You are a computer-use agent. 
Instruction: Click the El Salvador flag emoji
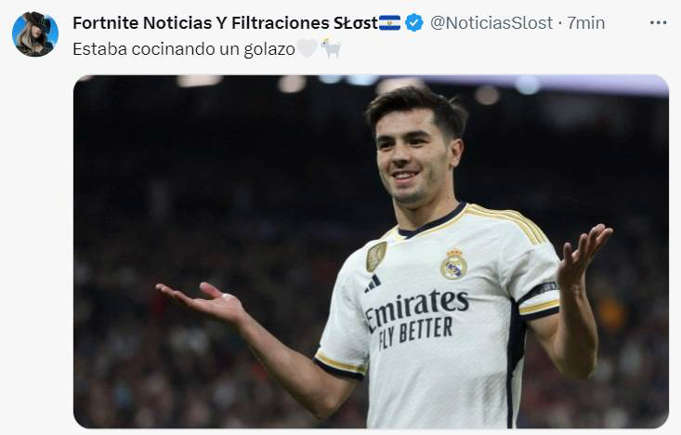pos(390,23)
